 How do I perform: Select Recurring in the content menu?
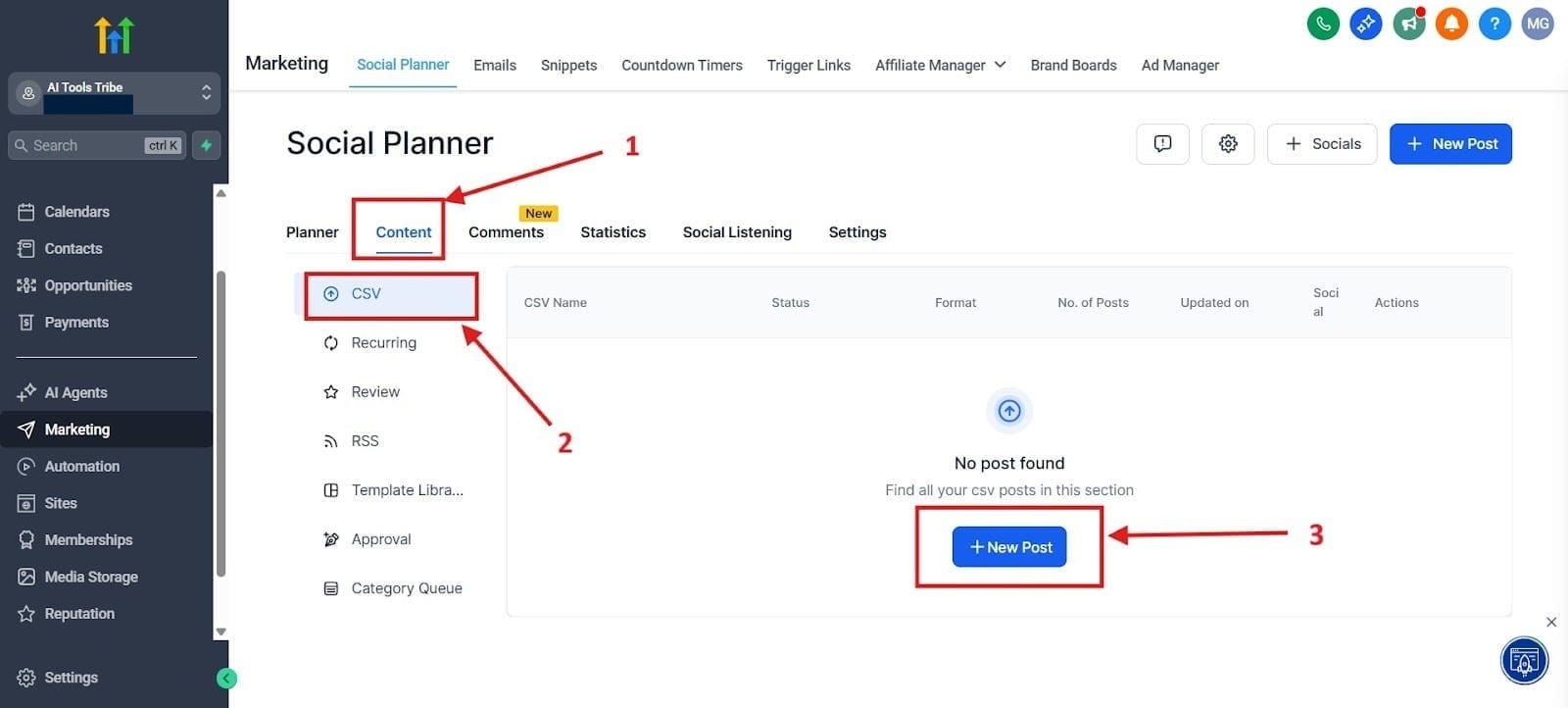(384, 342)
